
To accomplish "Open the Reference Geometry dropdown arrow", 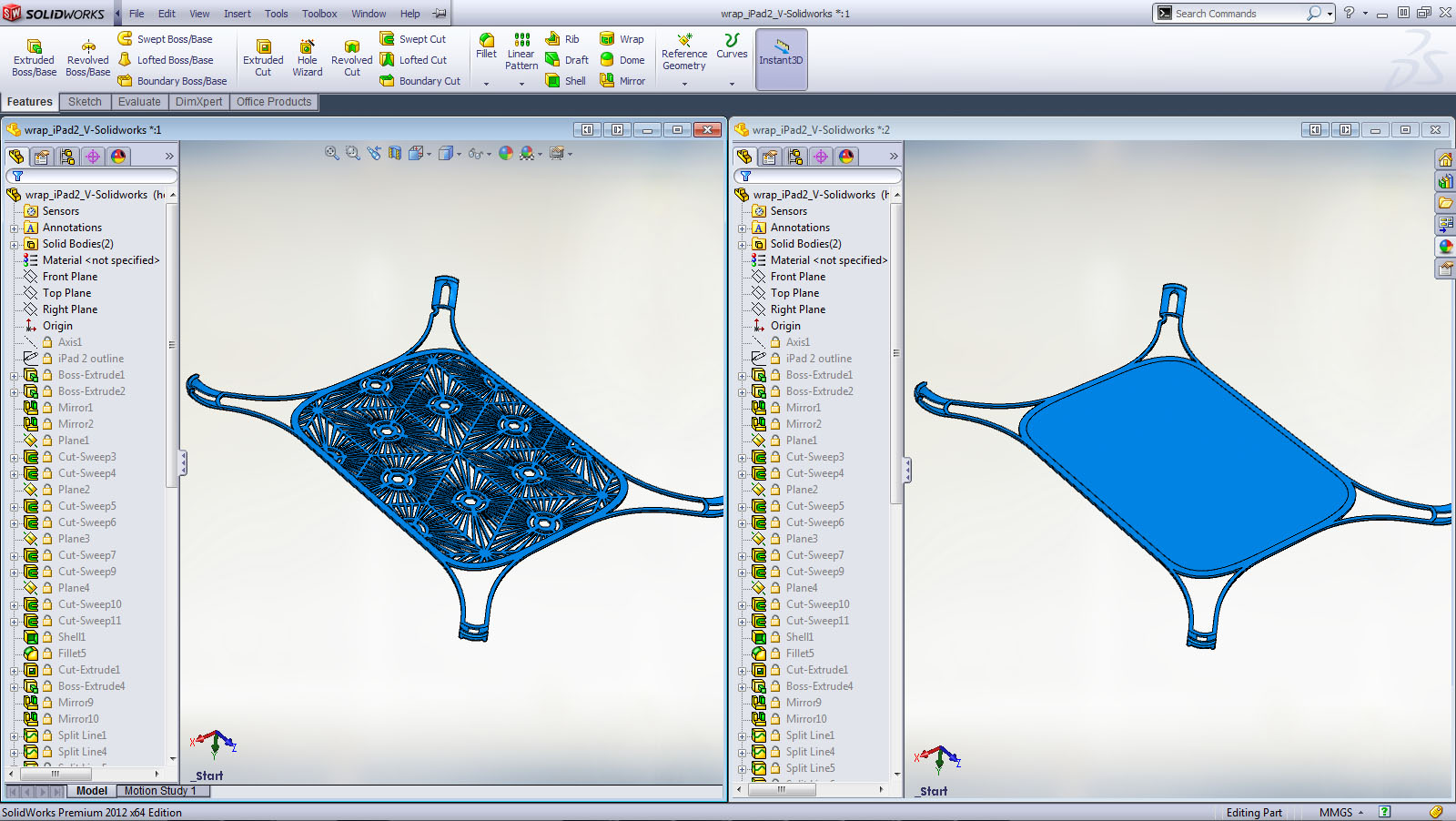I will (684, 84).
